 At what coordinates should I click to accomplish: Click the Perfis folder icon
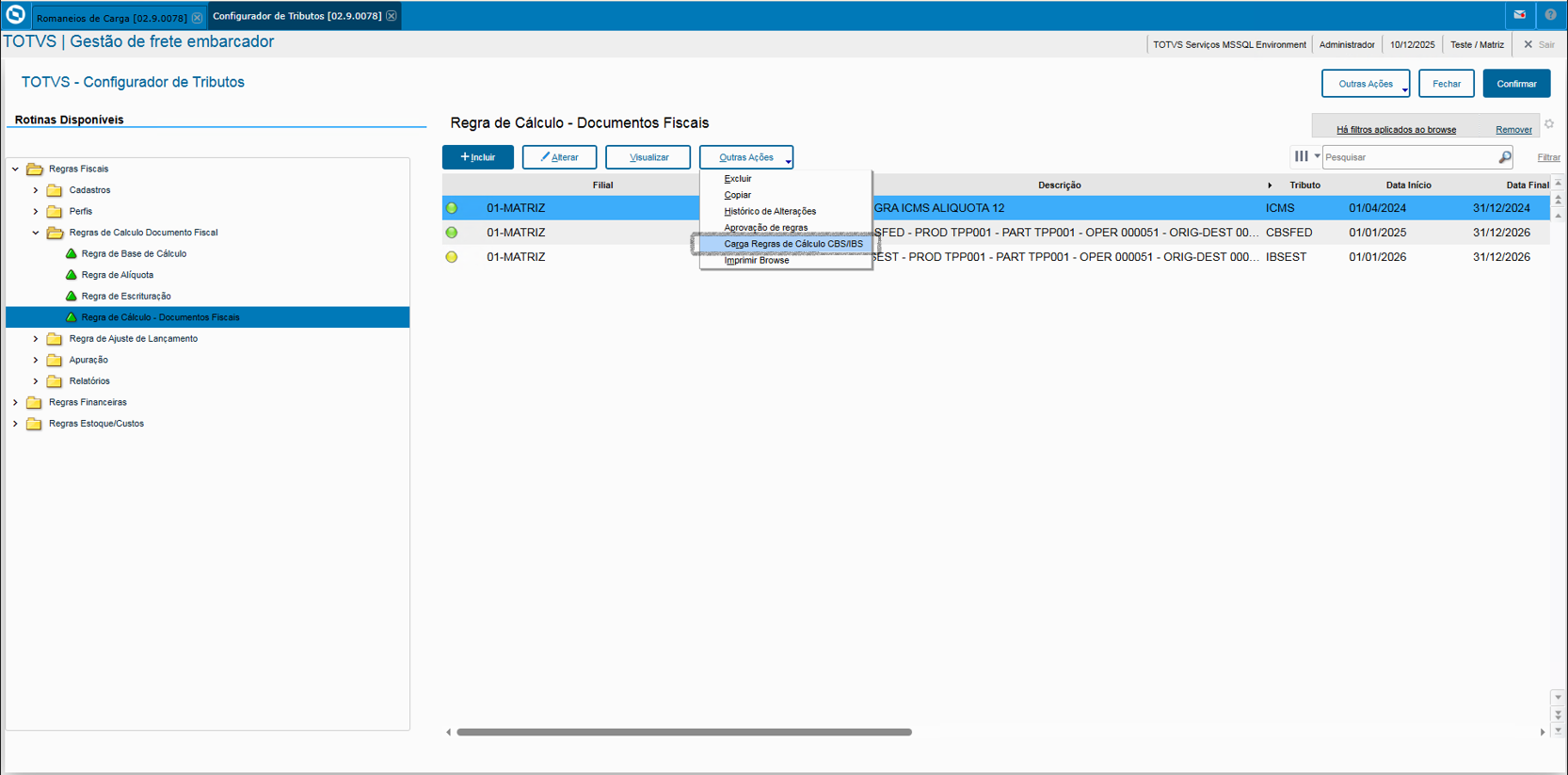(x=55, y=212)
